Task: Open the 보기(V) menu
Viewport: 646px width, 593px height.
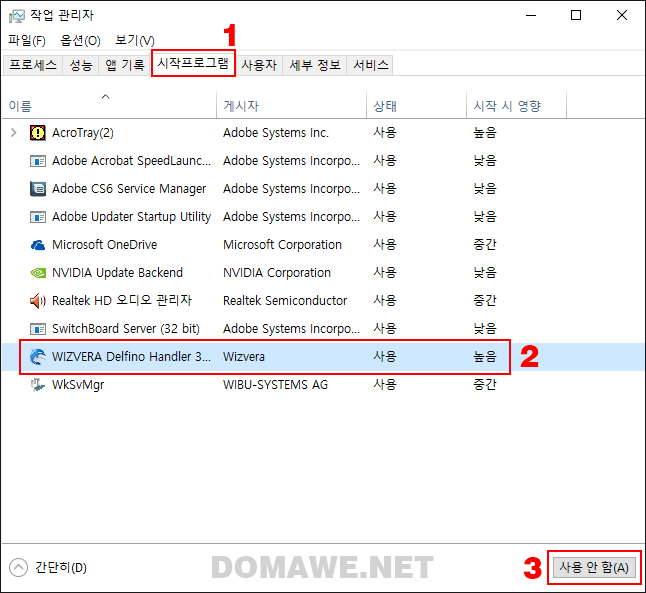Action: click(x=135, y=40)
